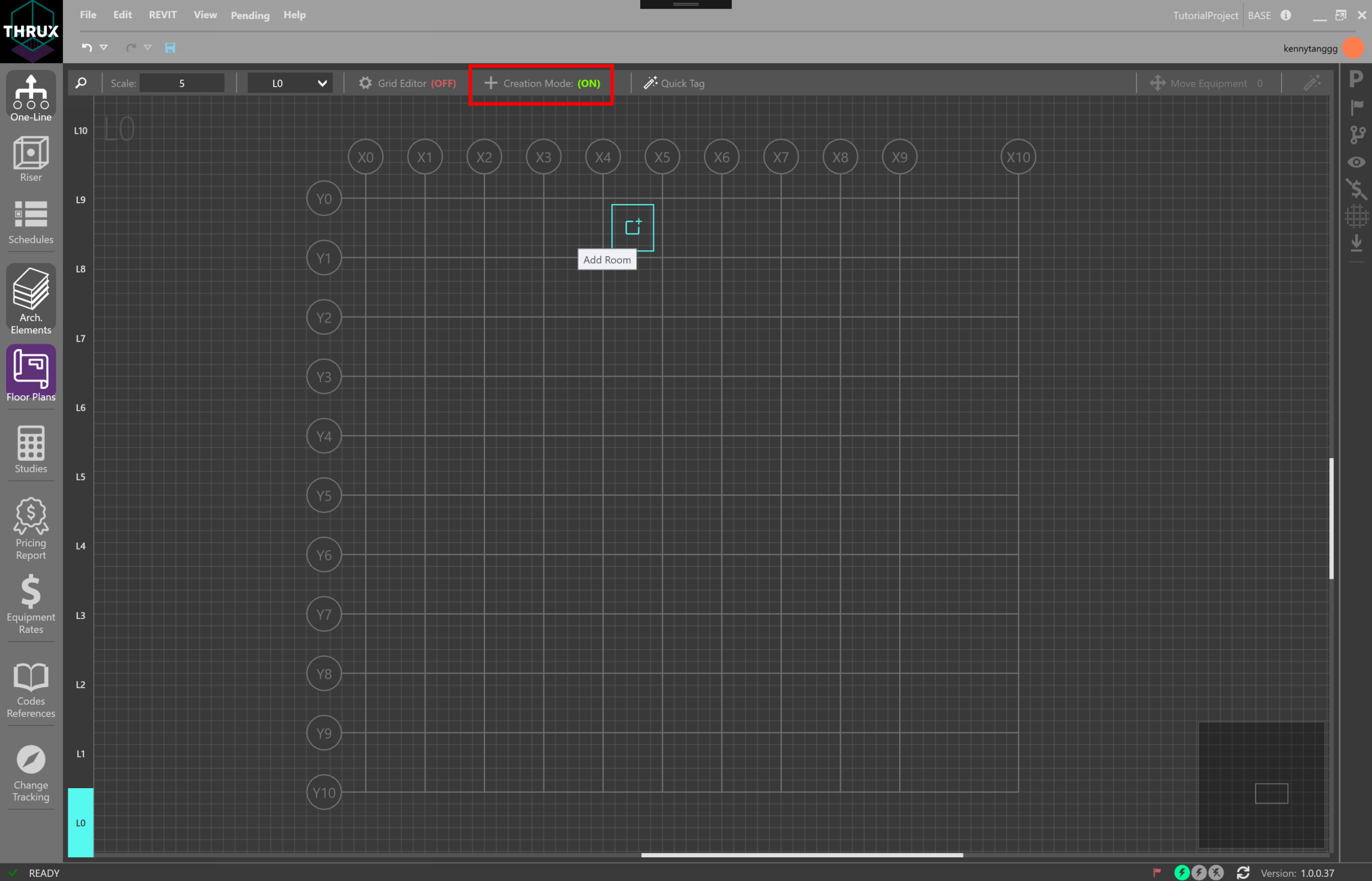Open the undo history dropdown arrow
Viewport: 1372px width, 881px height.
tap(104, 47)
